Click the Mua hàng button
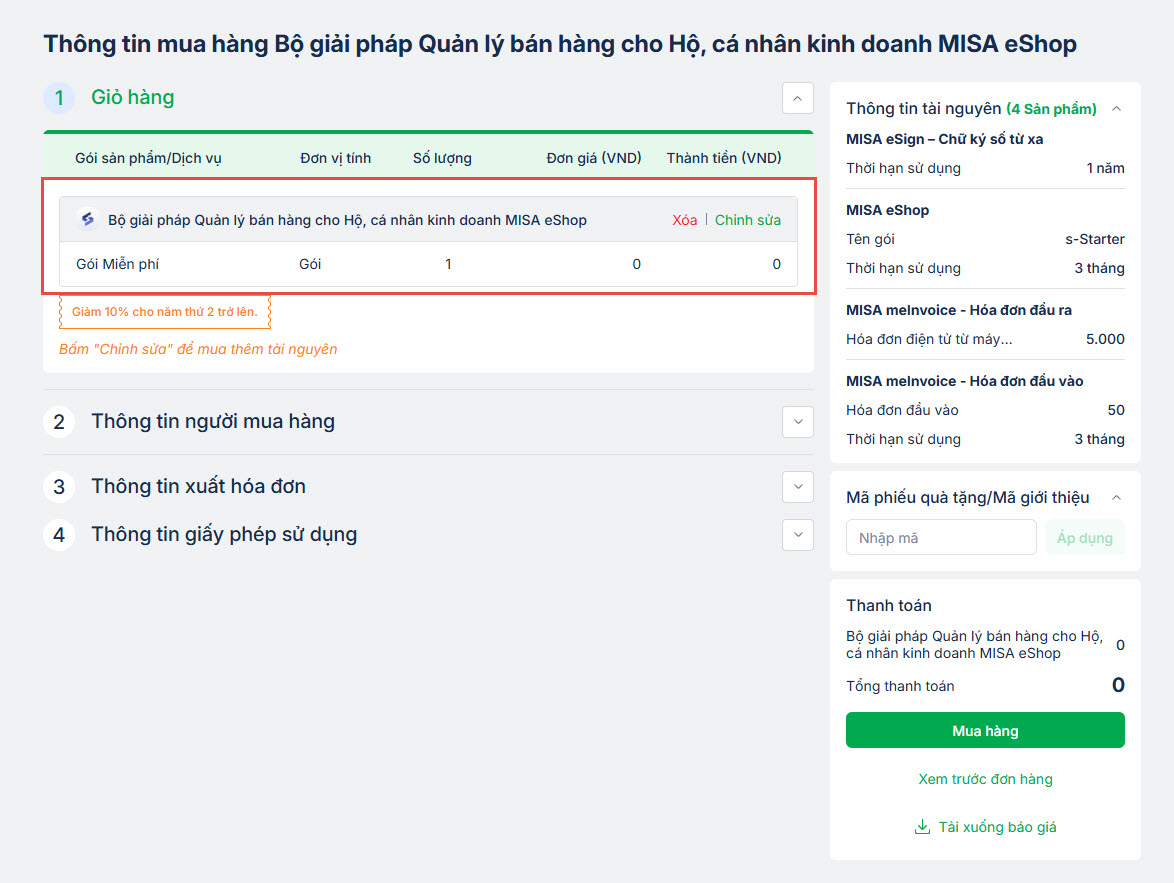 point(985,730)
